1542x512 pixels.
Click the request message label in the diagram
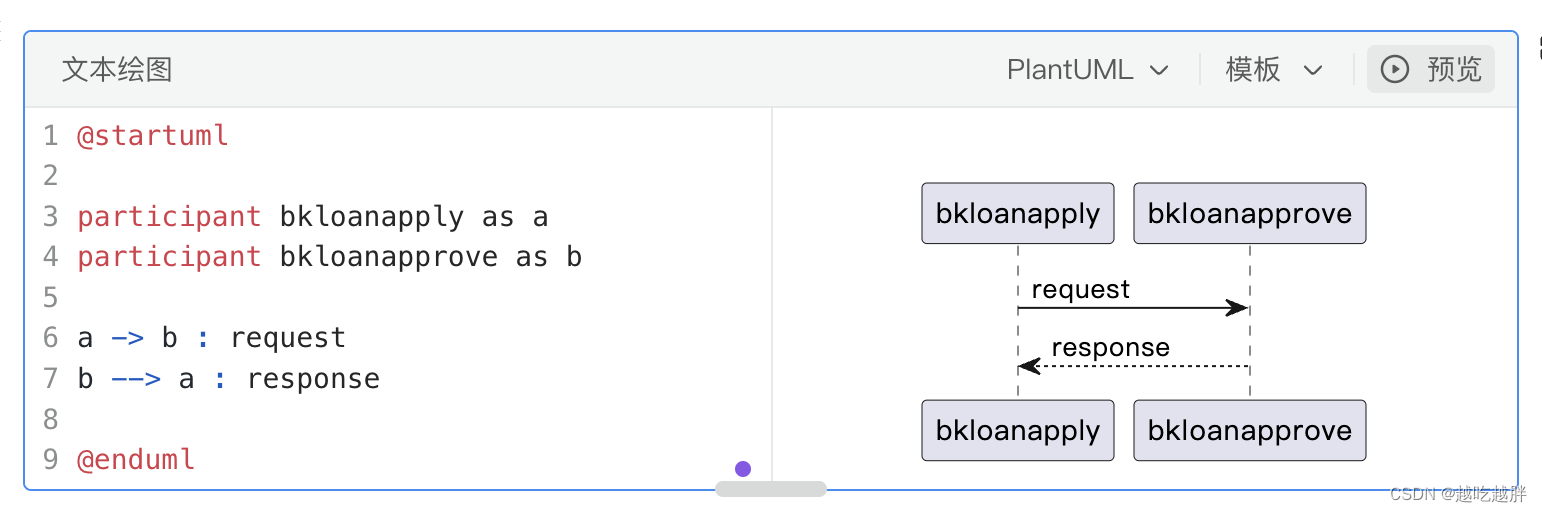pos(1080,290)
